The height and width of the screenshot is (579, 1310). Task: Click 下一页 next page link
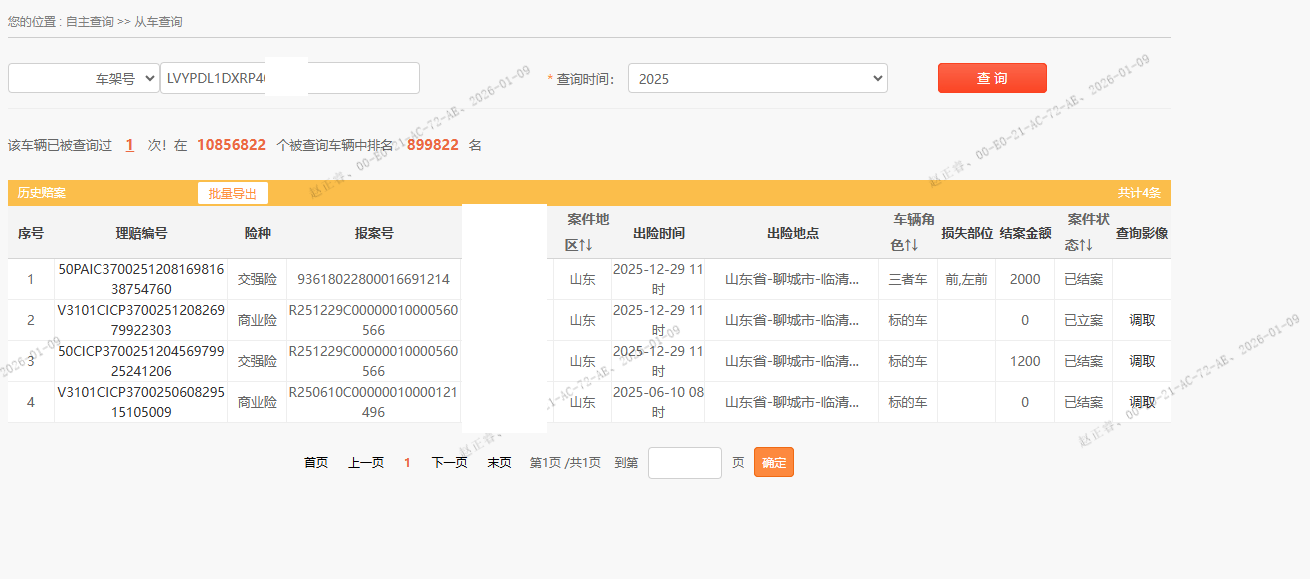point(449,463)
